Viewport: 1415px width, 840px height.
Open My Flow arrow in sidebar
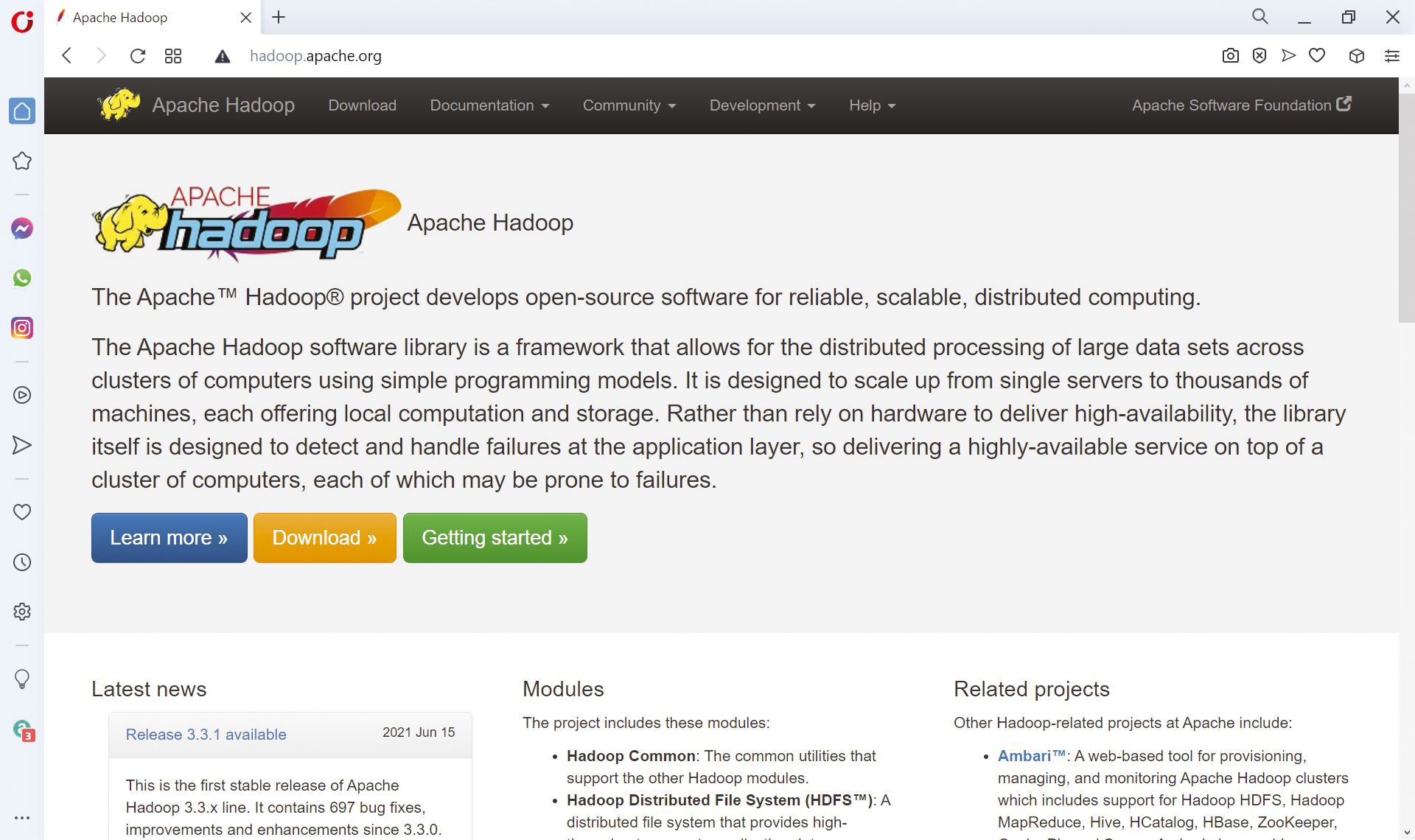coord(22,445)
